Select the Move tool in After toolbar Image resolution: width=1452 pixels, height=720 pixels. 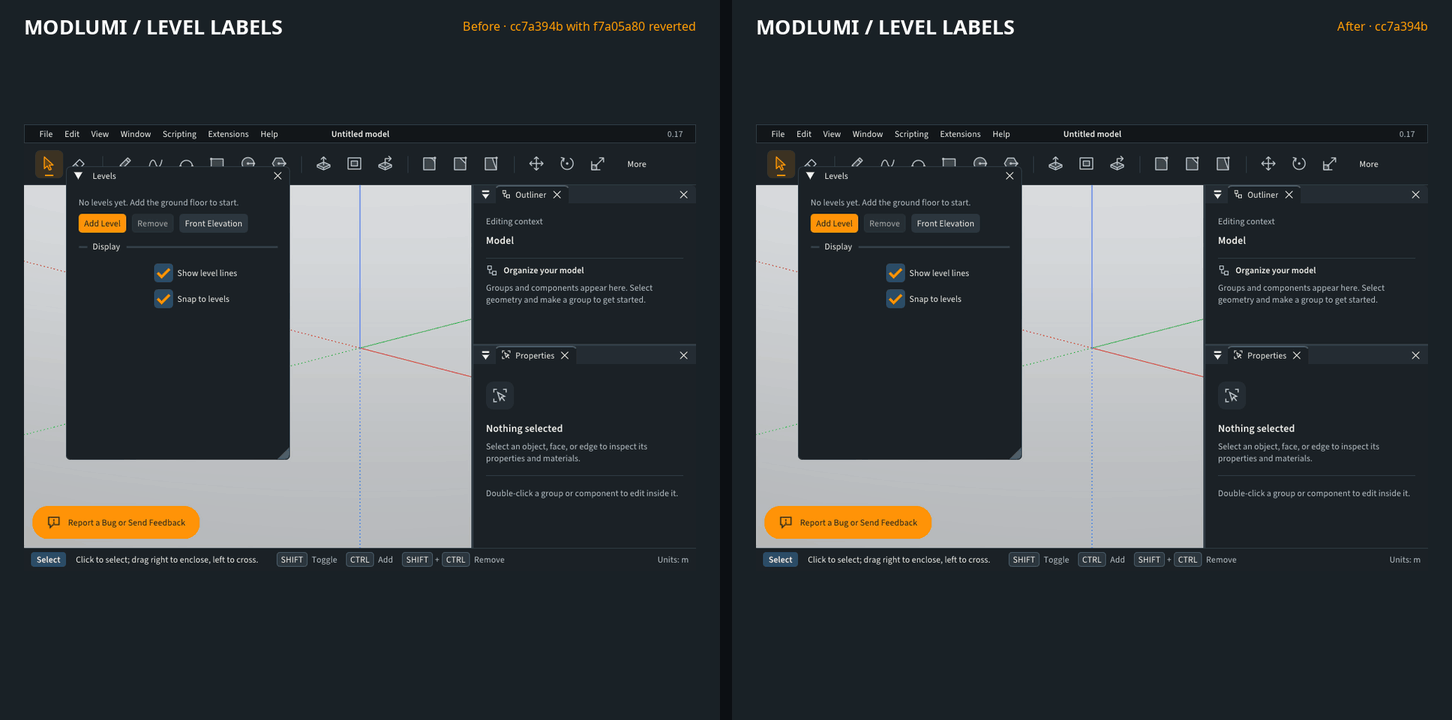pos(1268,164)
